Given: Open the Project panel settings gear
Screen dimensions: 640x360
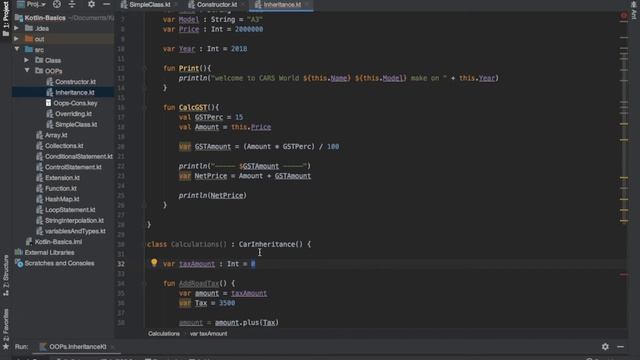Looking at the screenshot, I should [91, 4].
